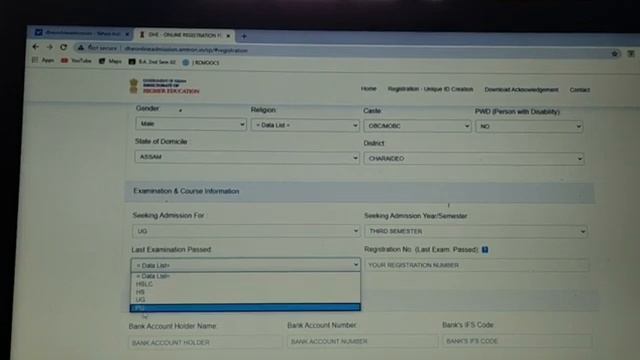The height and width of the screenshot is (360, 640).
Task: Choose the highlighted PG option
Action: [245, 307]
